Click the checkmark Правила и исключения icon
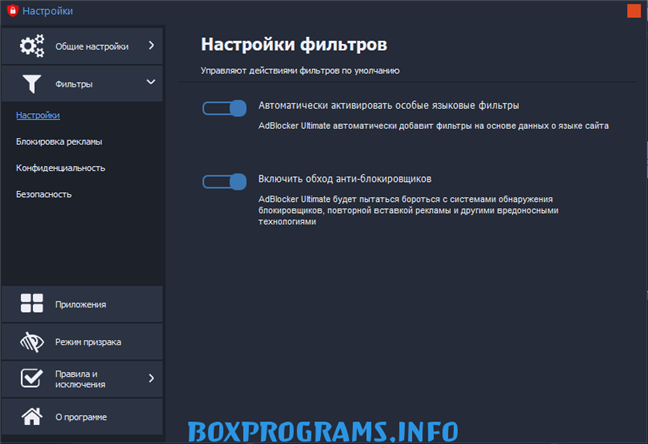Image resolution: width=648 pixels, height=444 pixels. click(x=32, y=379)
